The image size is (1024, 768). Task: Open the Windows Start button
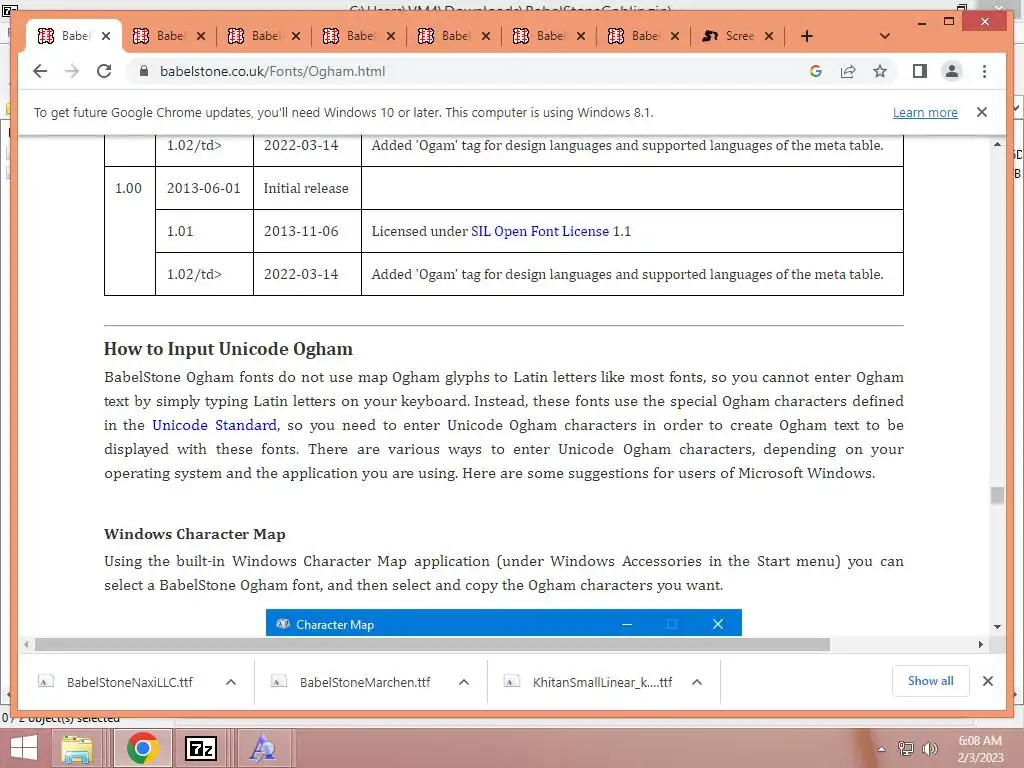(x=23, y=748)
